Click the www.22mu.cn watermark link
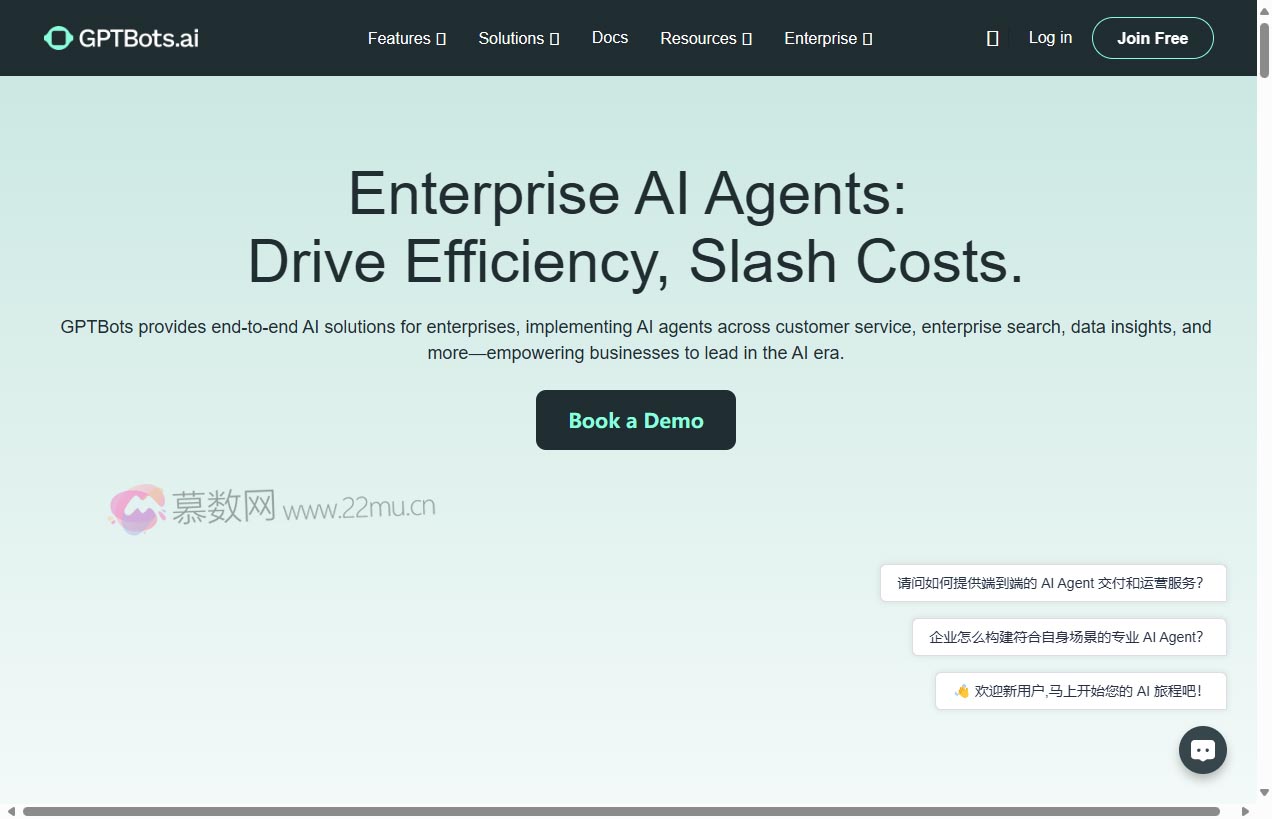Image resolution: width=1272 pixels, height=819 pixels. [x=358, y=507]
